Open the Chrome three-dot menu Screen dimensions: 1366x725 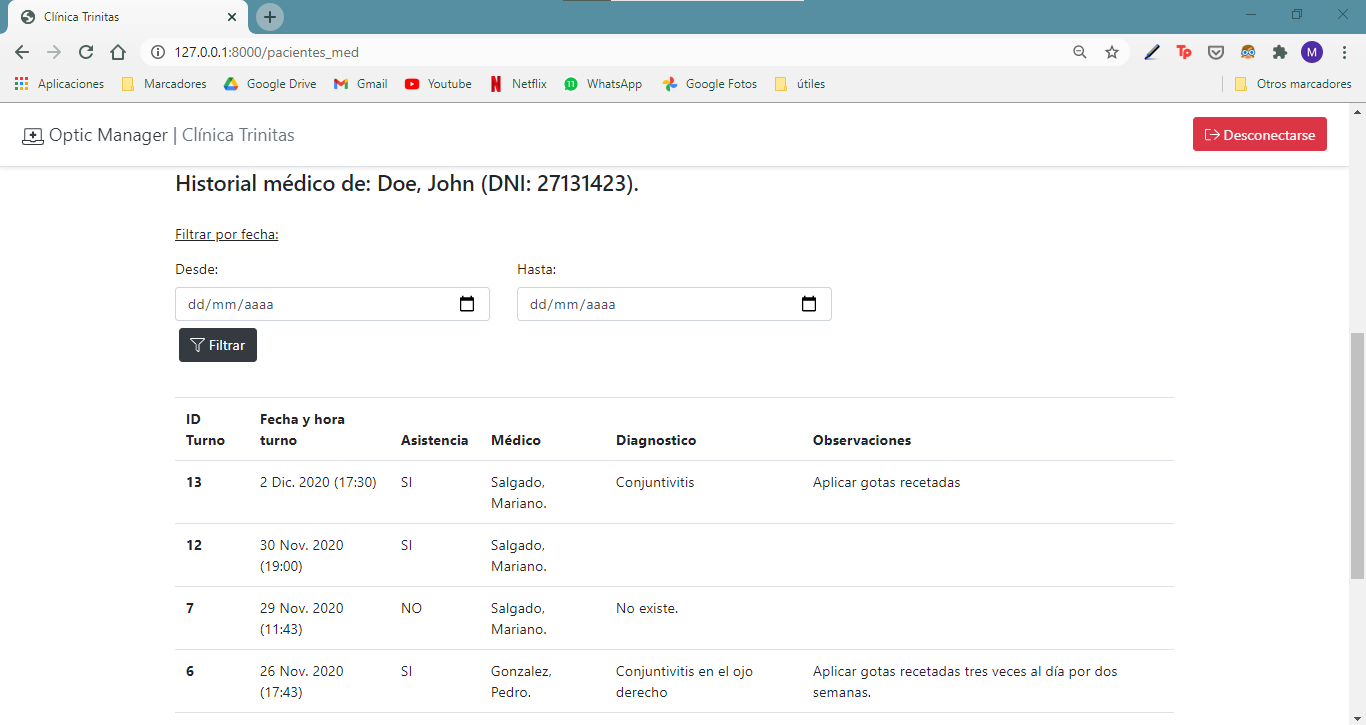coord(1344,52)
